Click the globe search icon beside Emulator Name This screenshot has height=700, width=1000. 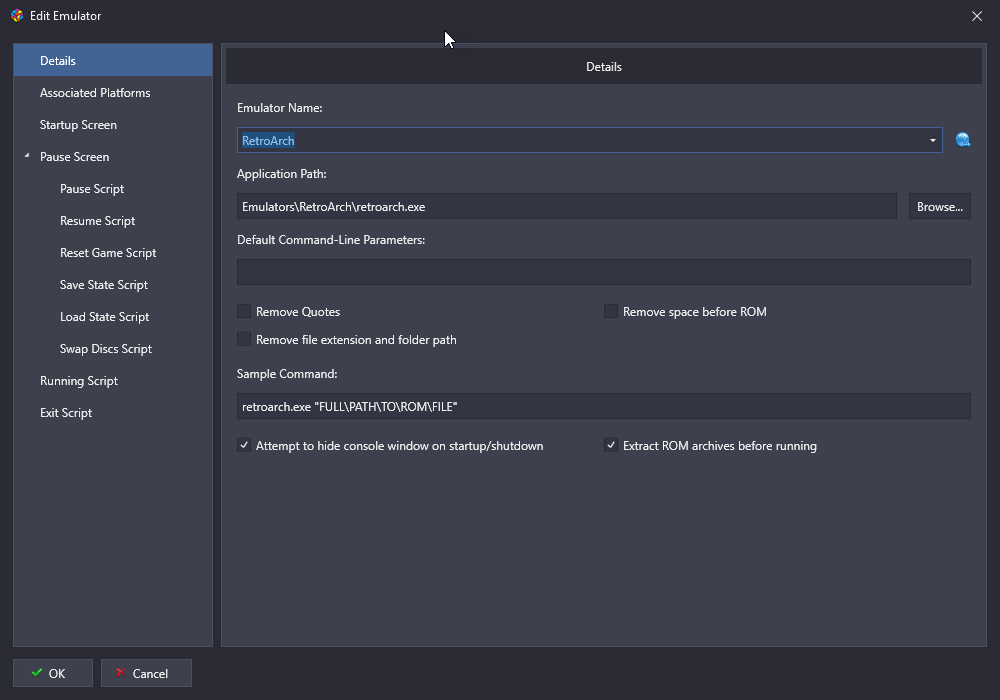click(x=962, y=140)
